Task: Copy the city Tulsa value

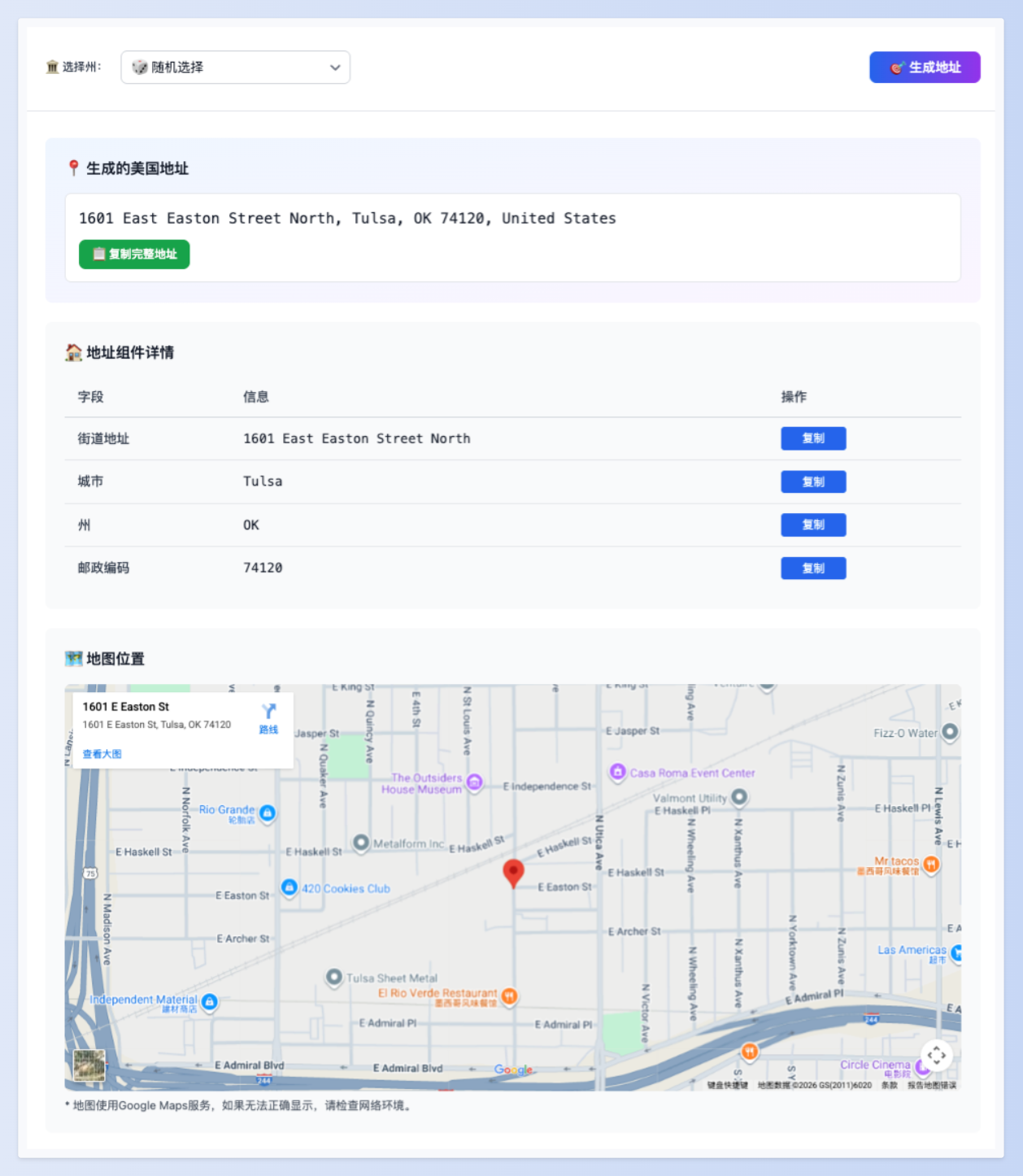Action: 813,481
